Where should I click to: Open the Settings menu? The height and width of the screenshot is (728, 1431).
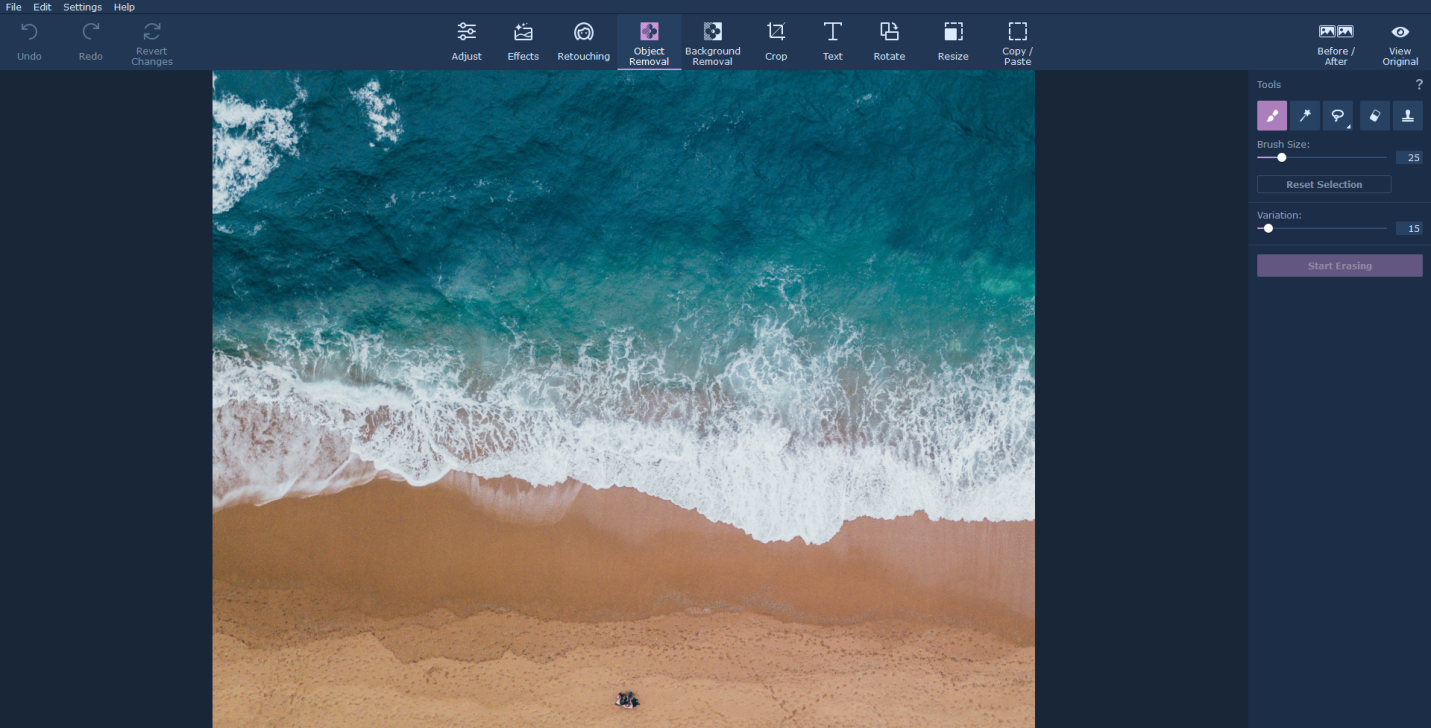(x=82, y=7)
